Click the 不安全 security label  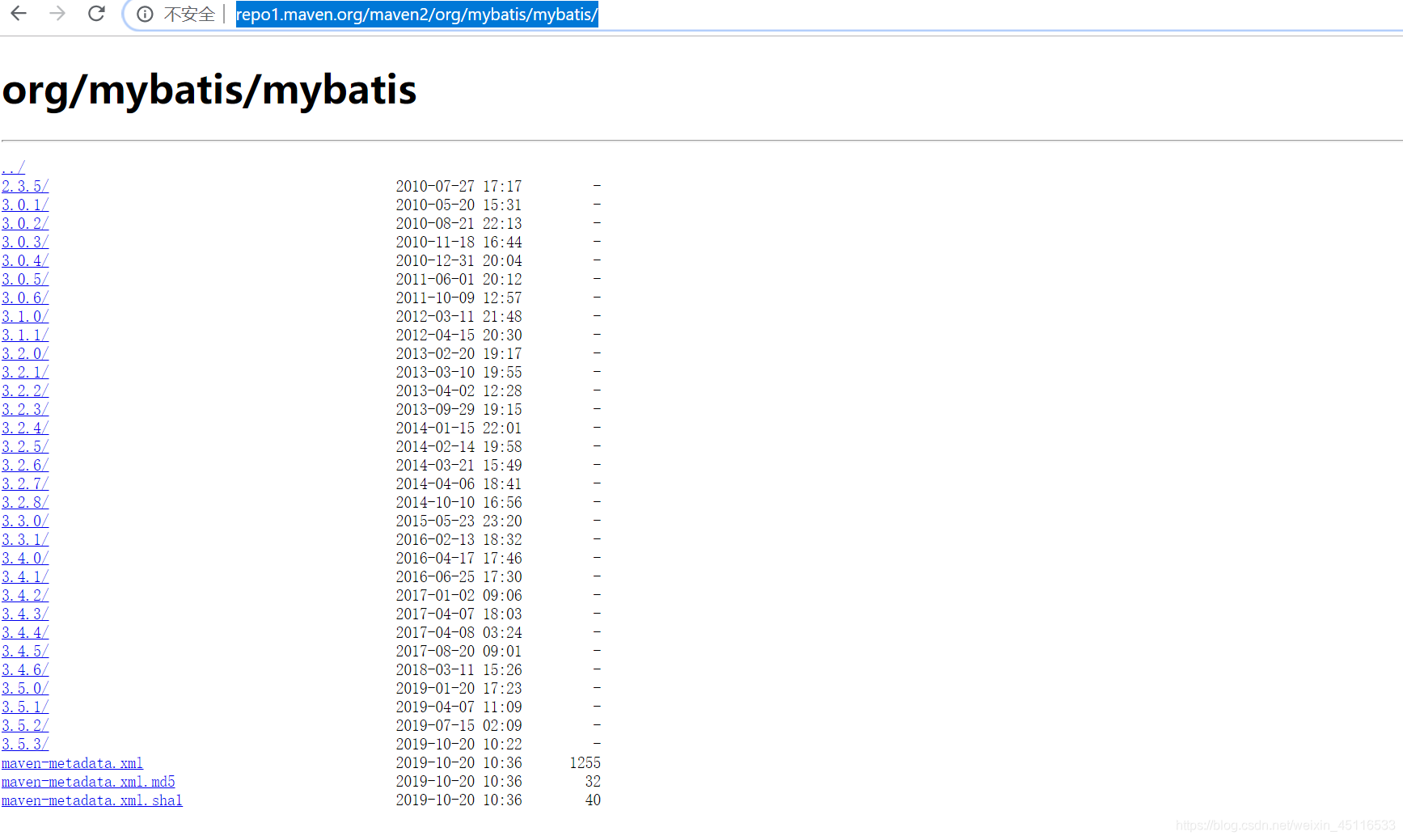tap(189, 15)
